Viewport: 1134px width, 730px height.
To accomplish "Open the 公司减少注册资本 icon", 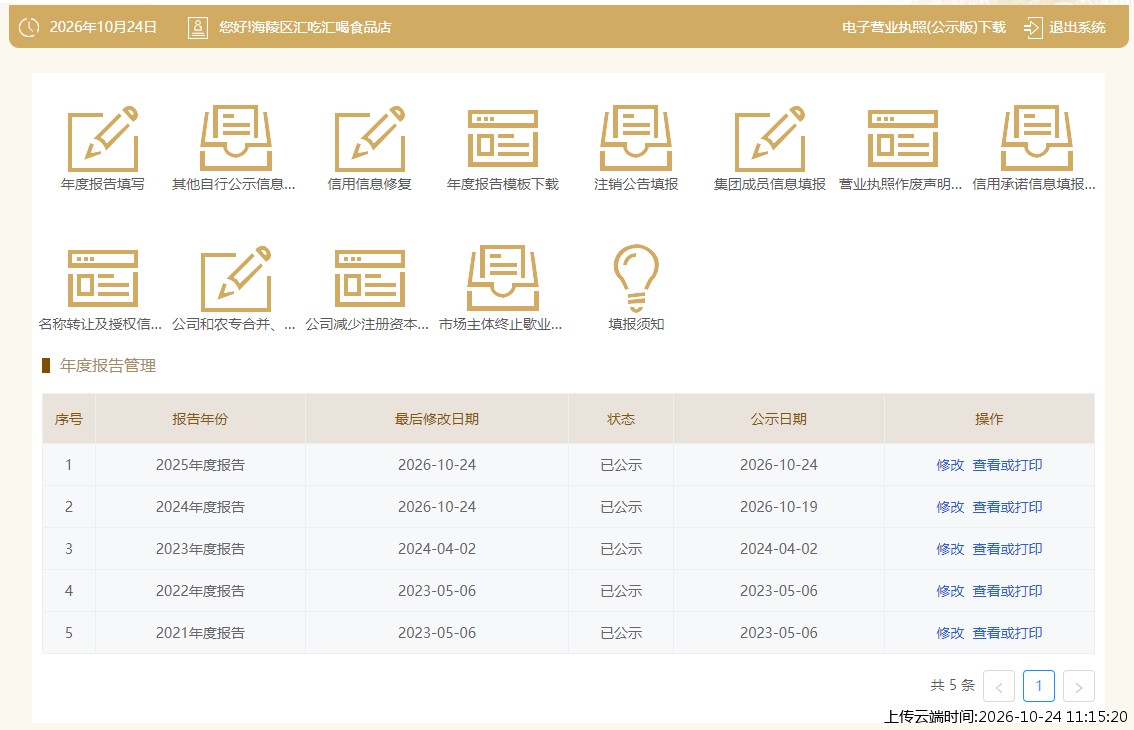I will pyautogui.click(x=370, y=279).
